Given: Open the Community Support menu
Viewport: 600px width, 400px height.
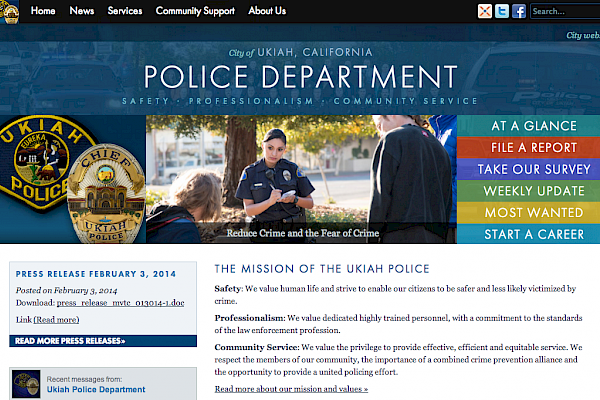Looking at the screenshot, I should point(195,11).
